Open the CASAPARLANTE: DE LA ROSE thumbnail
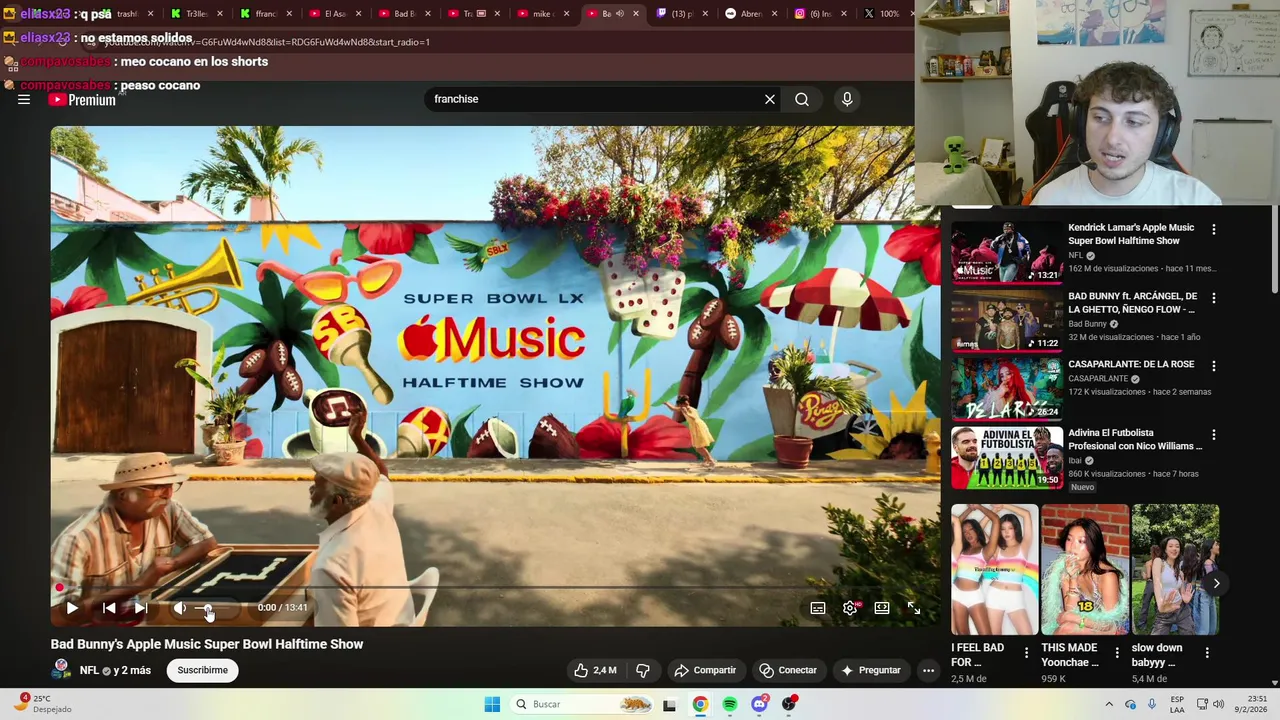Viewport: 1280px width, 720px height. (x=1007, y=389)
